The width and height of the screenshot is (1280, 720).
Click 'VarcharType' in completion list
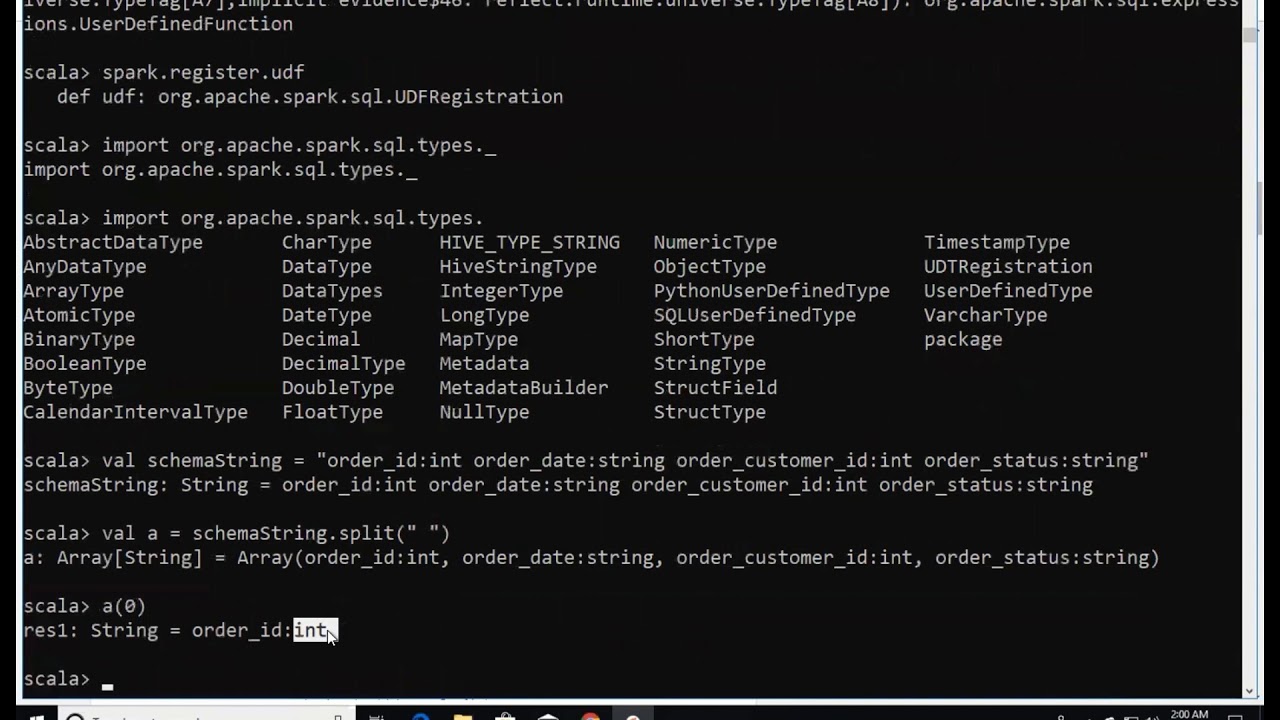pos(986,315)
